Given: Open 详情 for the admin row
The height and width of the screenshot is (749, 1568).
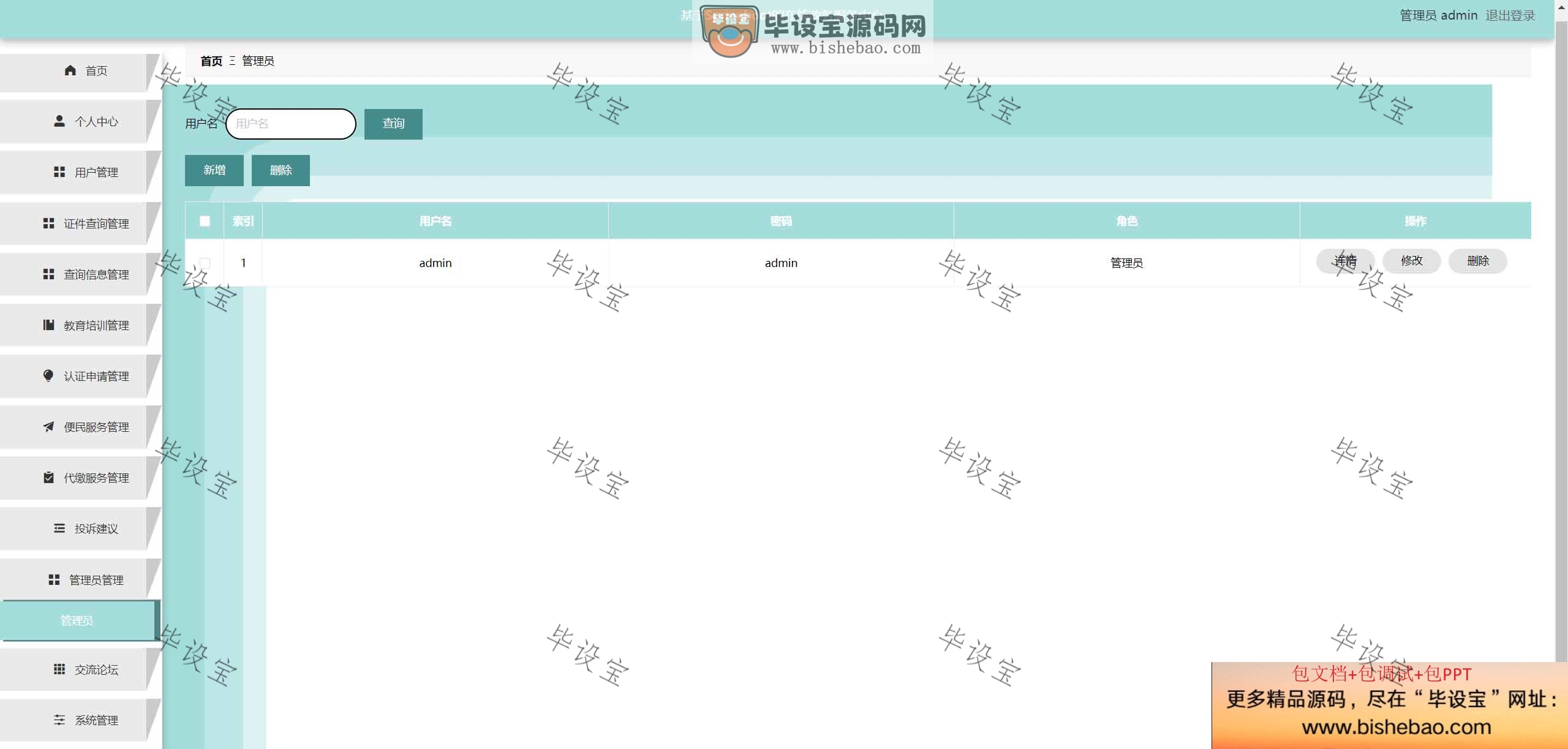Looking at the screenshot, I should point(1346,261).
